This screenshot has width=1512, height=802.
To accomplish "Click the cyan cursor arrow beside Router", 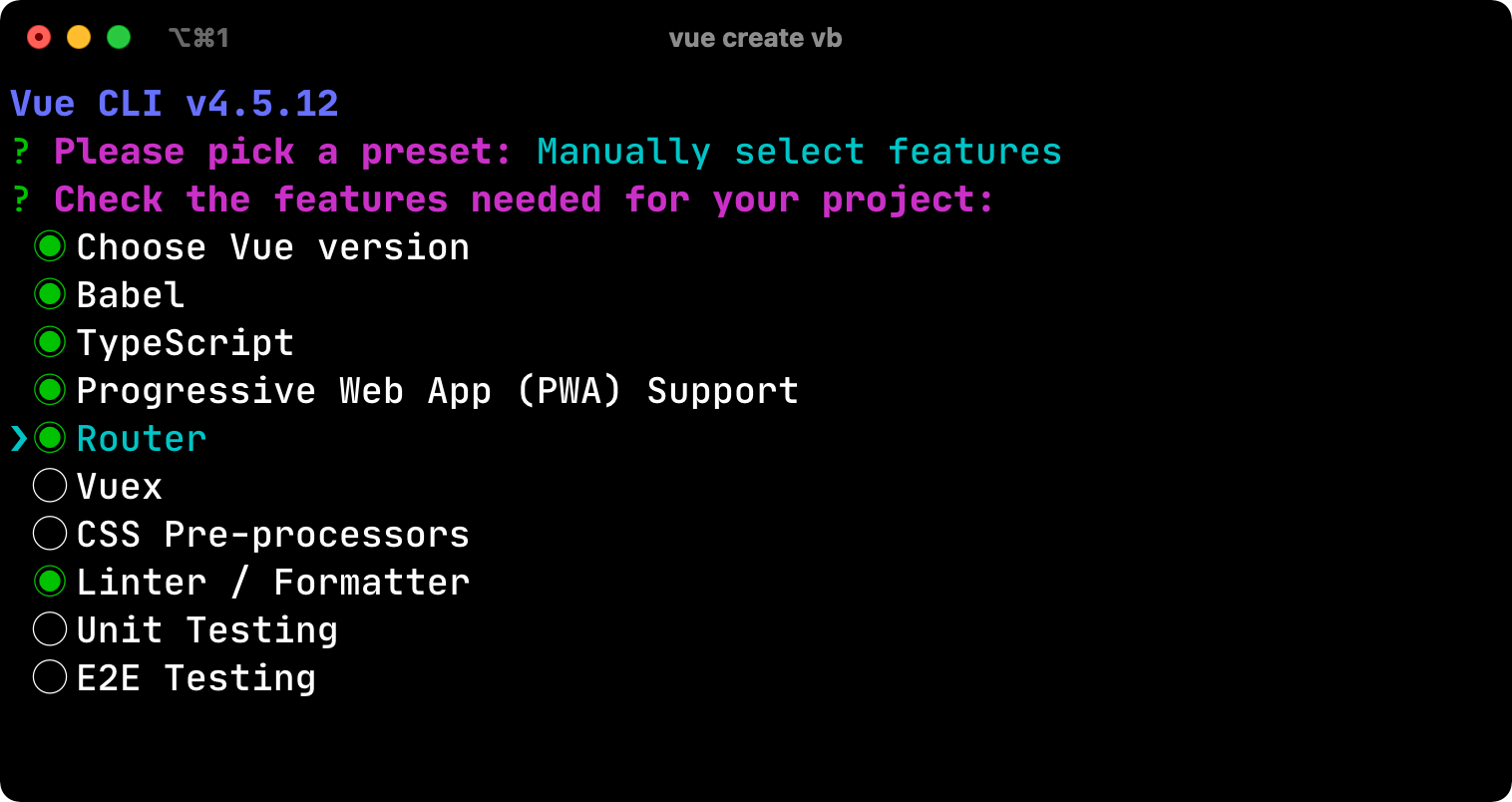I will coord(19,438).
